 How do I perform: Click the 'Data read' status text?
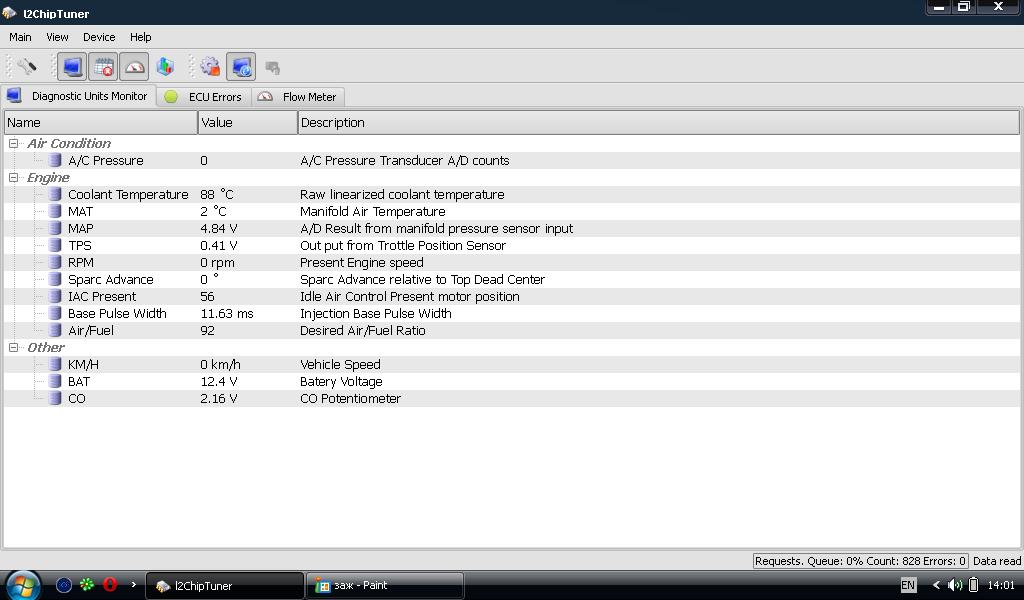[997, 561]
